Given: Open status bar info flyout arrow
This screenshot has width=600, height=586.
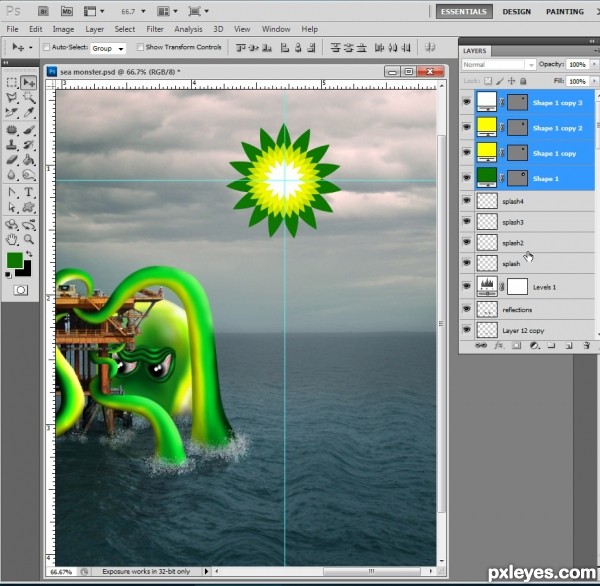Looking at the screenshot, I should (x=206, y=571).
